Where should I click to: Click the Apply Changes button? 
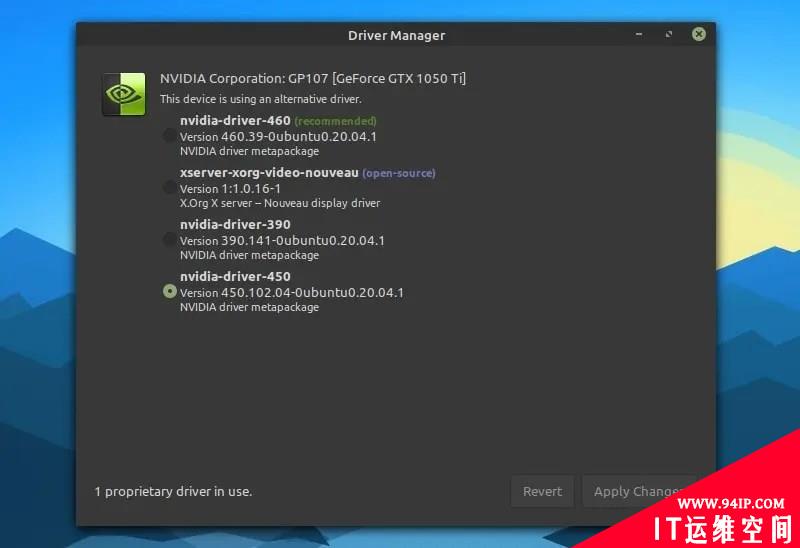pyautogui.click(x=638, y=491)
